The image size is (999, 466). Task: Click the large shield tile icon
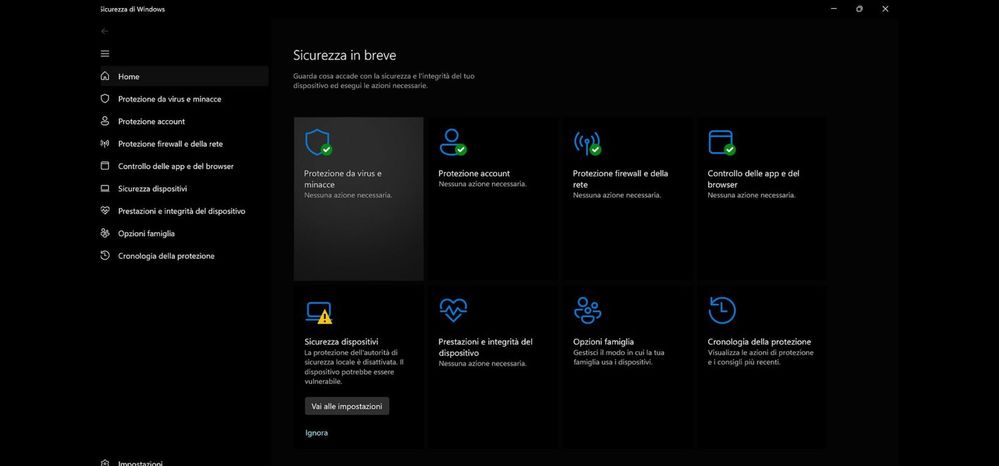[x=318, y=143]
